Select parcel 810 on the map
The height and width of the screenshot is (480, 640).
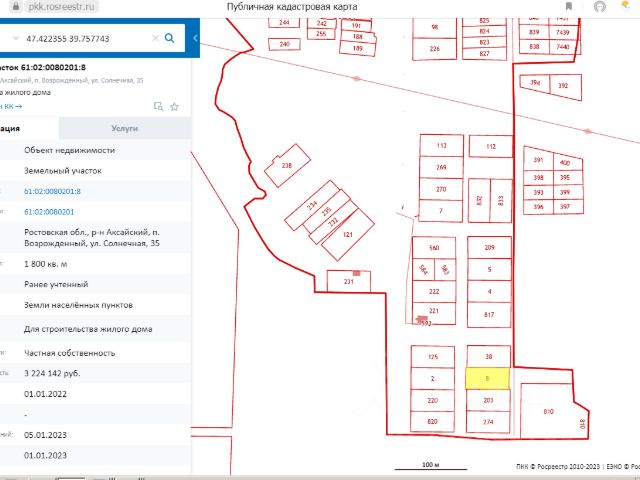tap(548, 410)
